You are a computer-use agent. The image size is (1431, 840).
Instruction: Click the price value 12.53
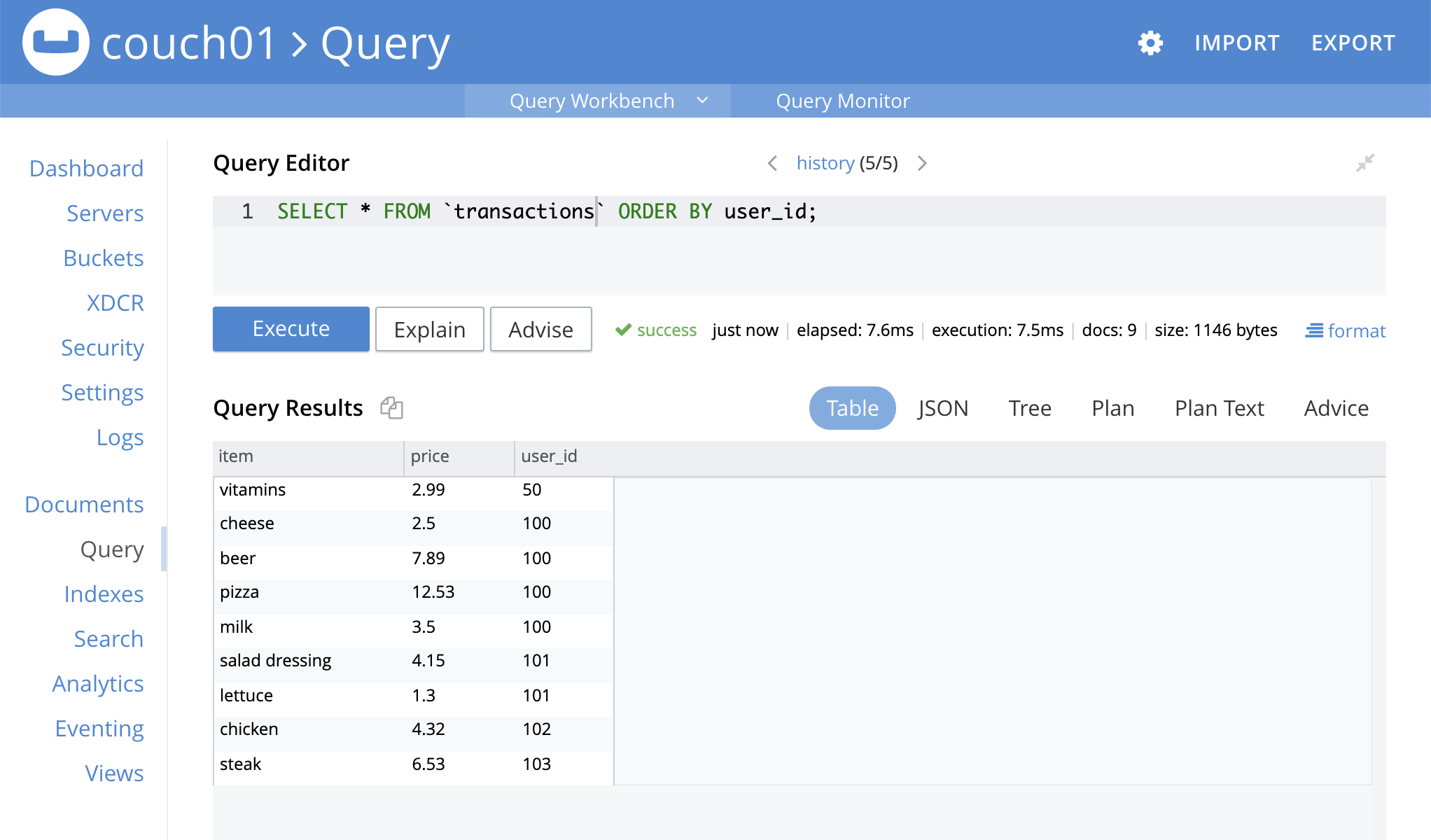coord(433,592)
